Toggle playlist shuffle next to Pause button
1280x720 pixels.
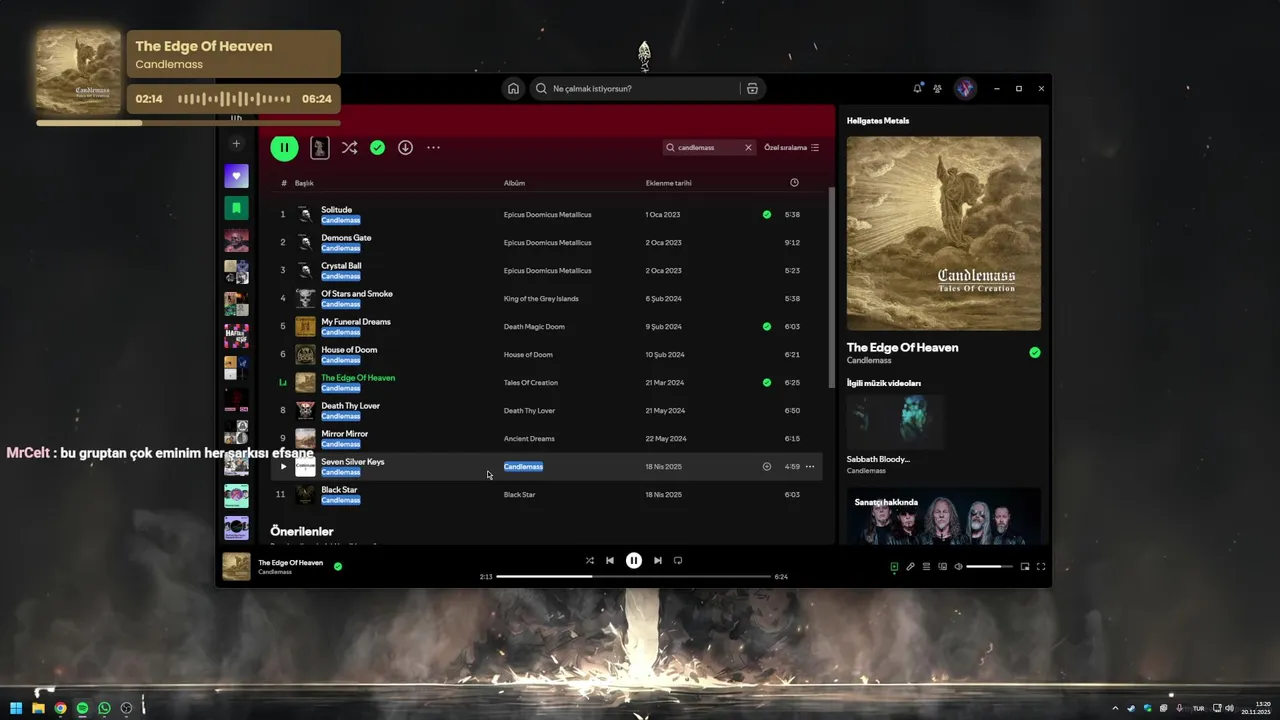[349, 147]
